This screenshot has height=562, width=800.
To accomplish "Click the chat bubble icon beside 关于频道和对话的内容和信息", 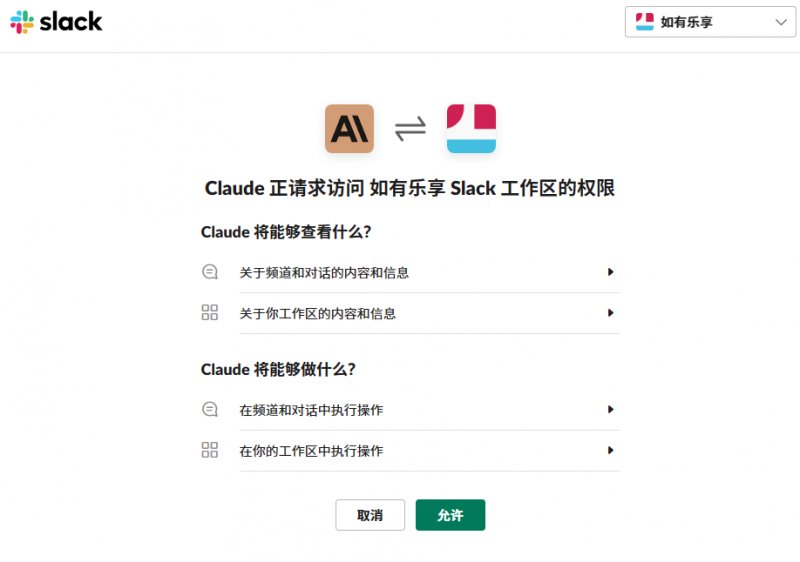I will tap(210, 272).
